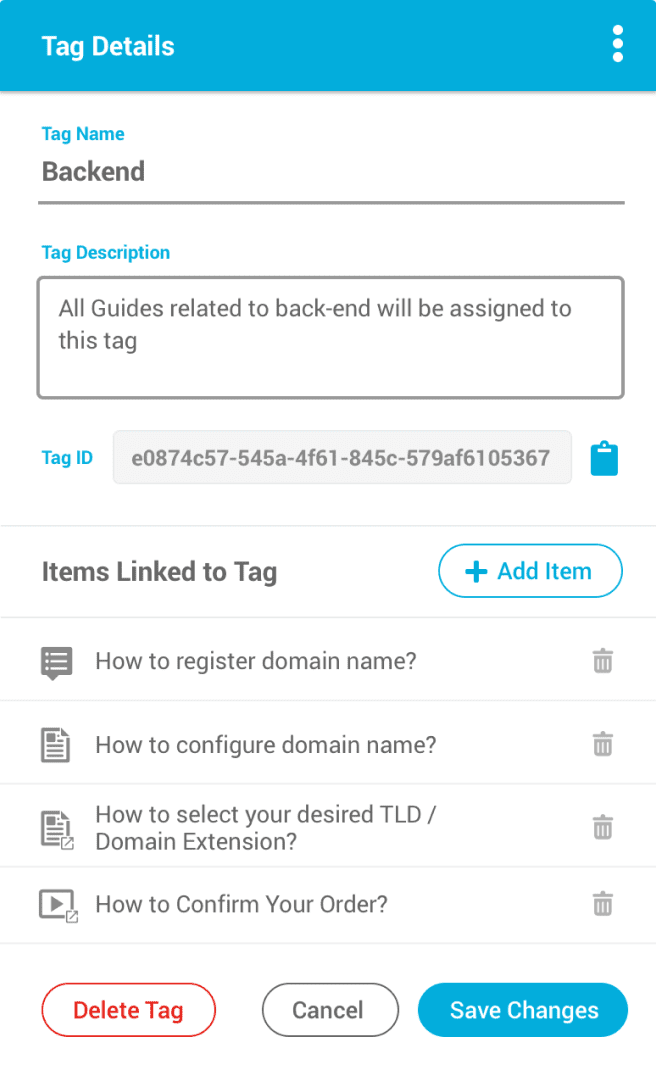Click the Delete Tag button
The height and width of the screenshot is (1078, 656).
(x=129, y=1010)
